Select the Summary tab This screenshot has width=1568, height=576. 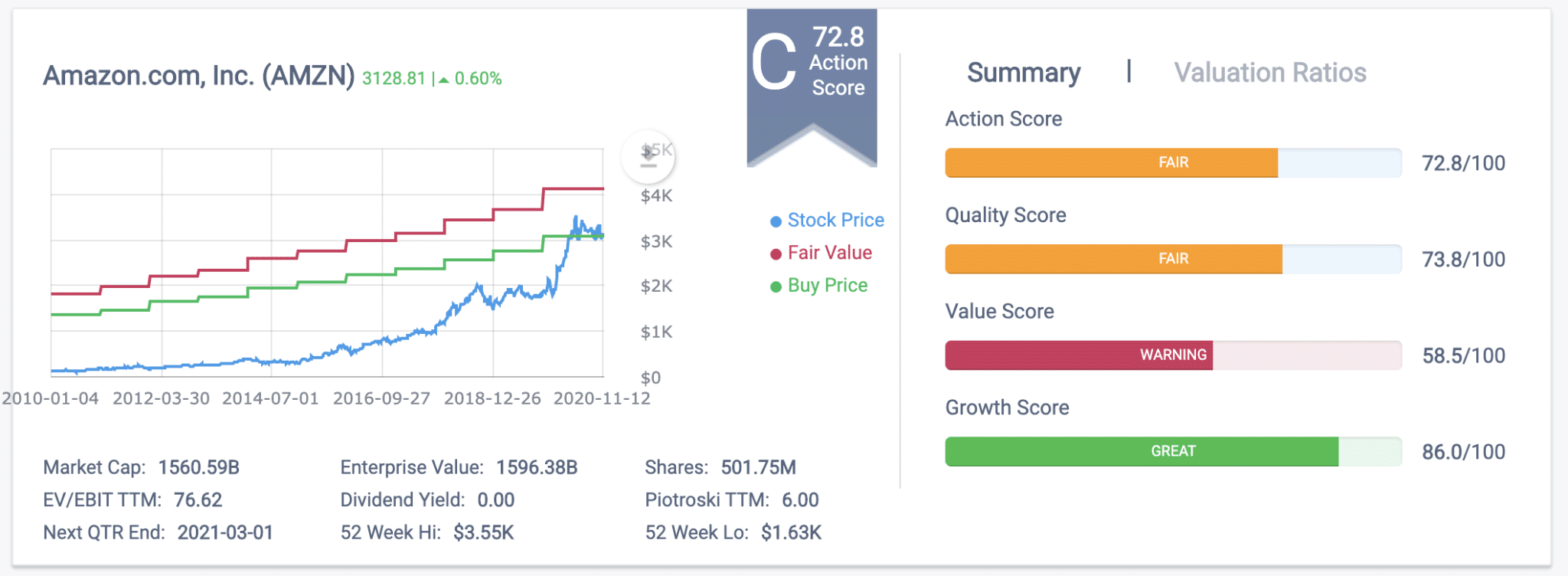(1024, 73)
